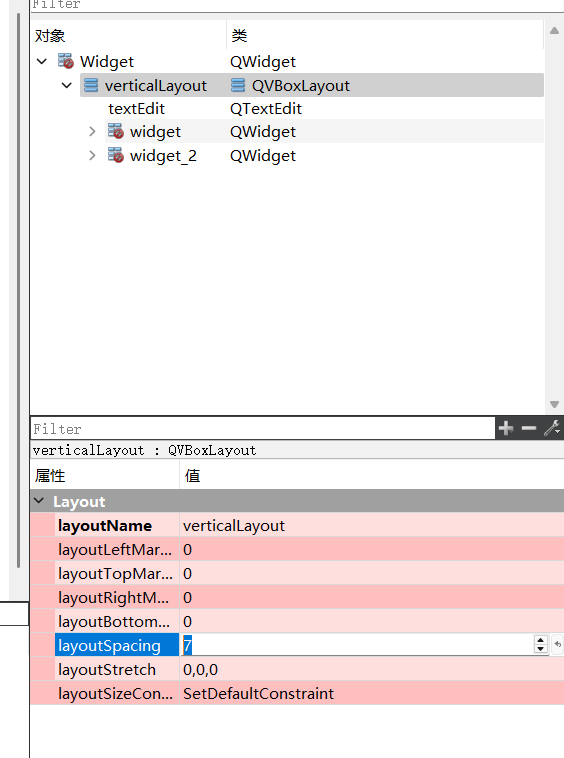The image size is (564, 758).
Task: Collapse the Layout property group
Action: 40,501
